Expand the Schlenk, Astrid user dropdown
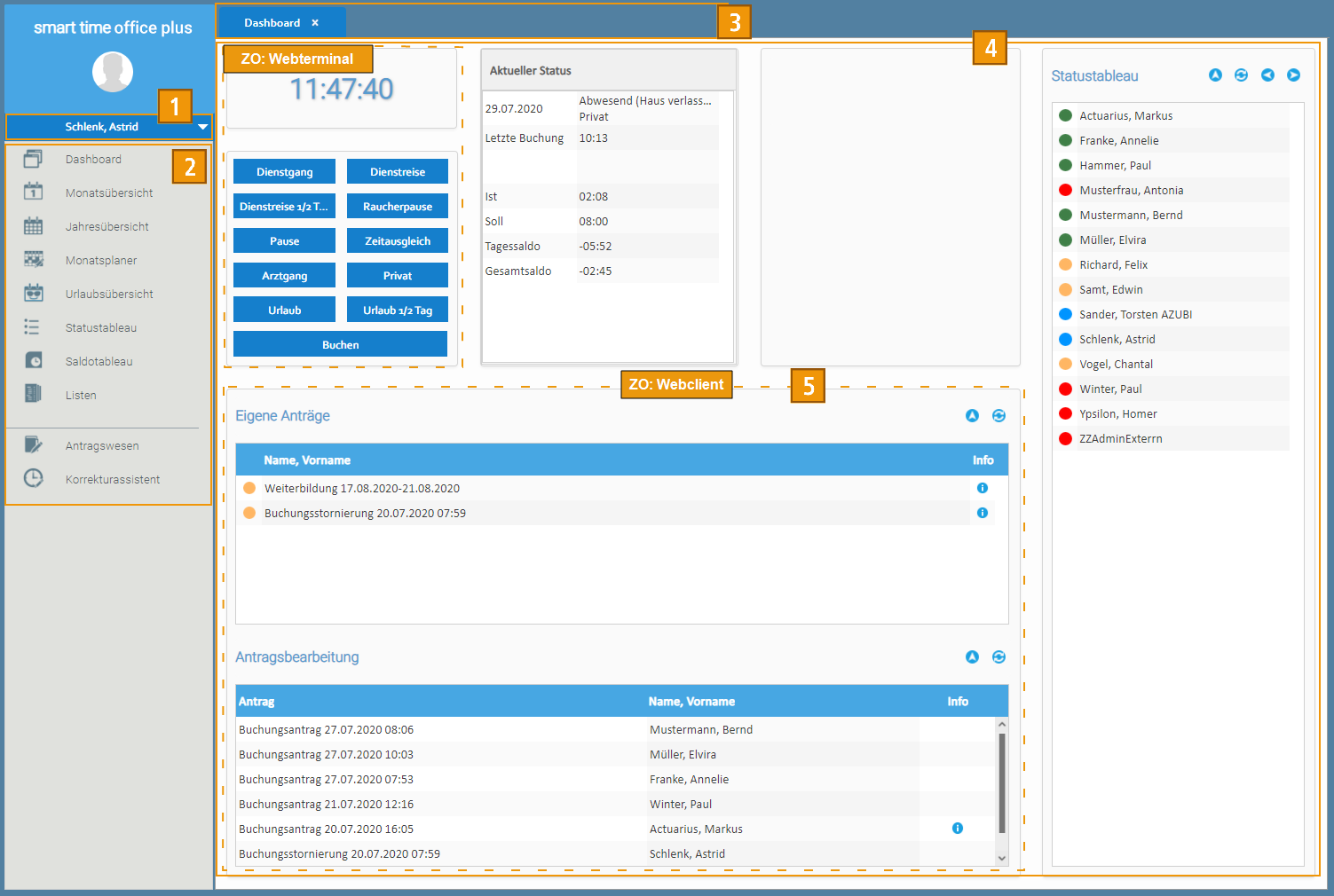1334x896 pixels. click(202, 127)
